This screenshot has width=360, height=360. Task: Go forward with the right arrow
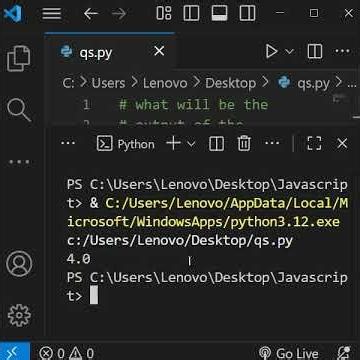(119, 14)
